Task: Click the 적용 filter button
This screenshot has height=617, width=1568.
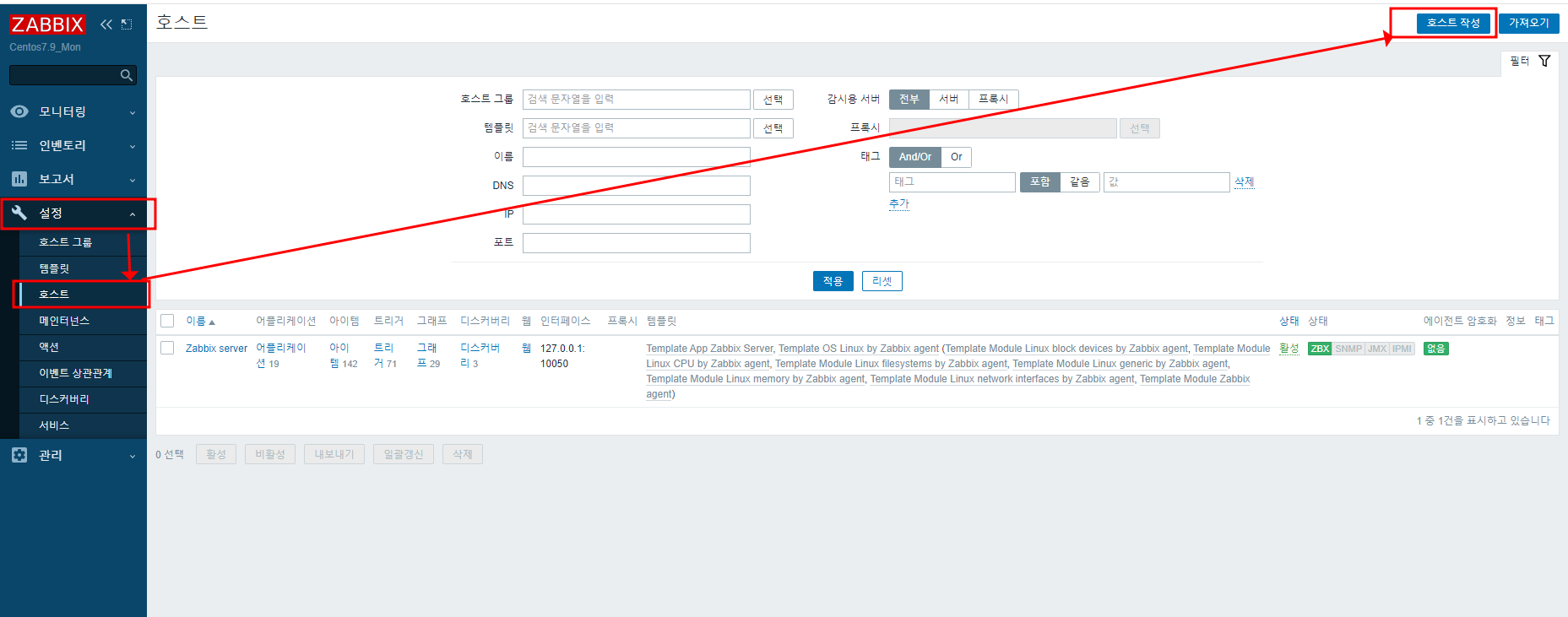Action: coord(833,281)
